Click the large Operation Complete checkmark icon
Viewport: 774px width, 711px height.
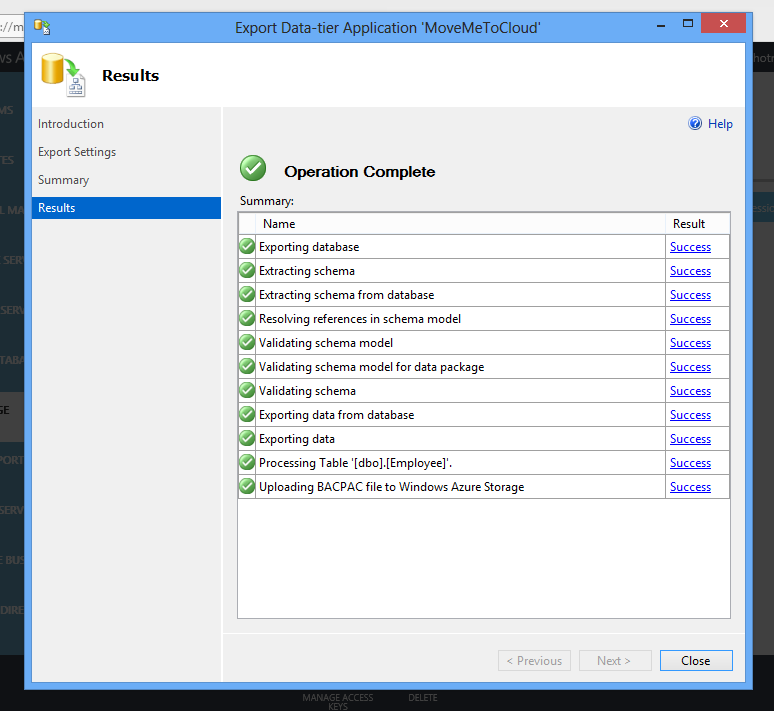point(253,168)
